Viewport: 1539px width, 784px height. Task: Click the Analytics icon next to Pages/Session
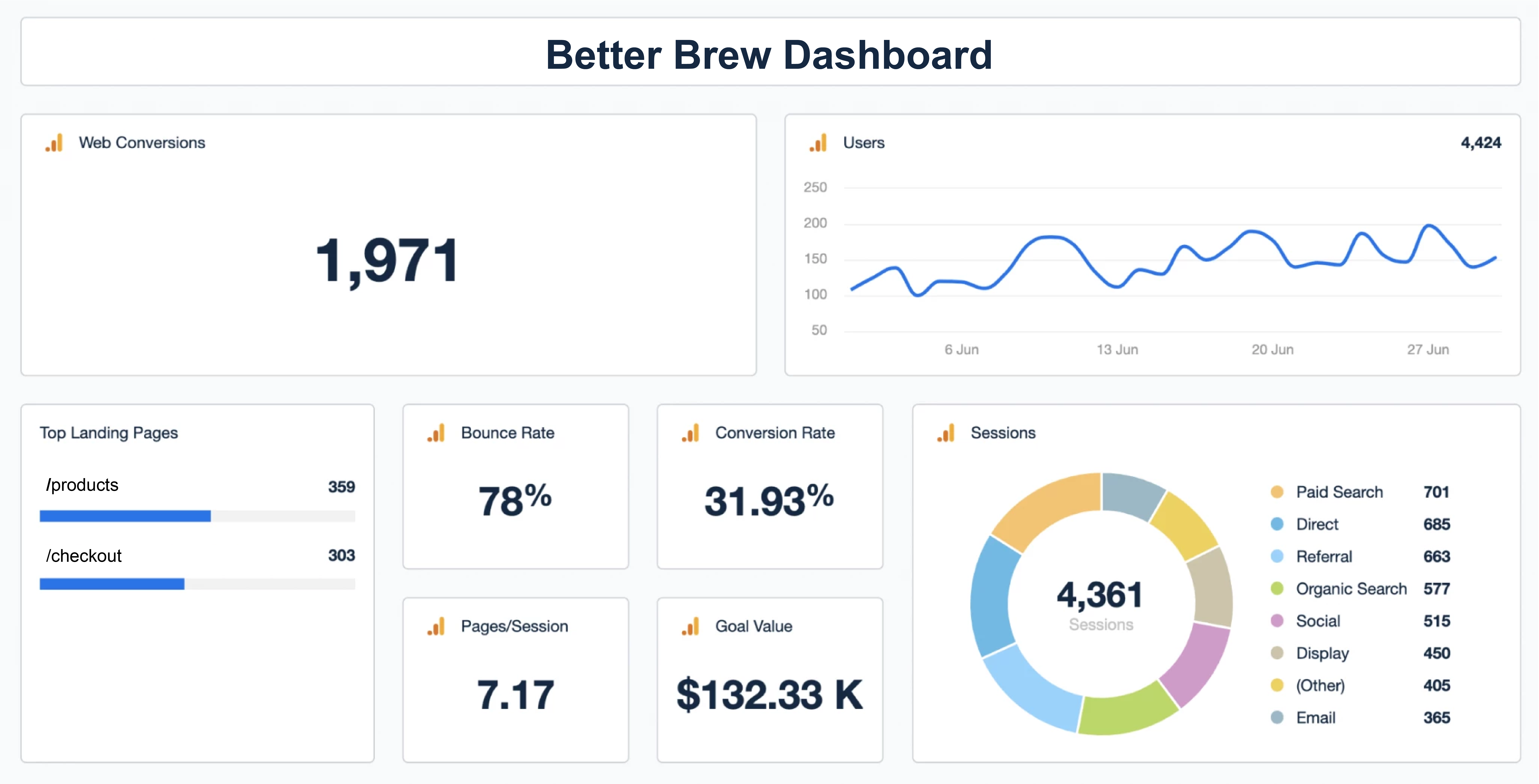(436, 626)
